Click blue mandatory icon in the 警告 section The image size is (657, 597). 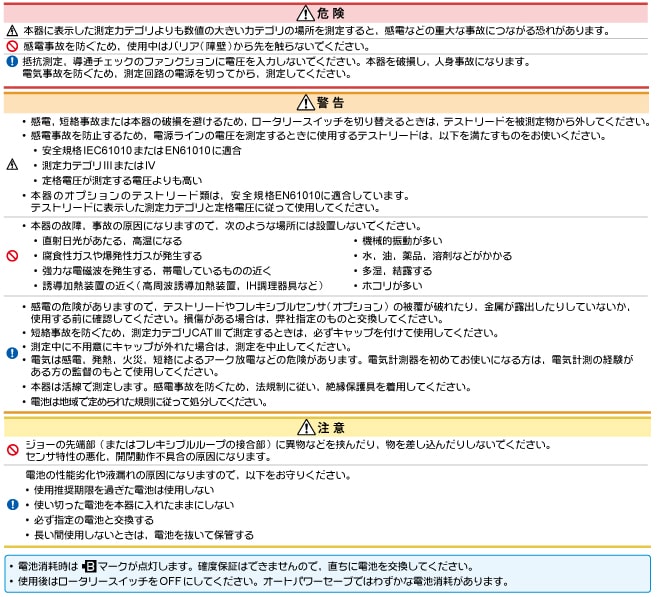coord(12,351)
